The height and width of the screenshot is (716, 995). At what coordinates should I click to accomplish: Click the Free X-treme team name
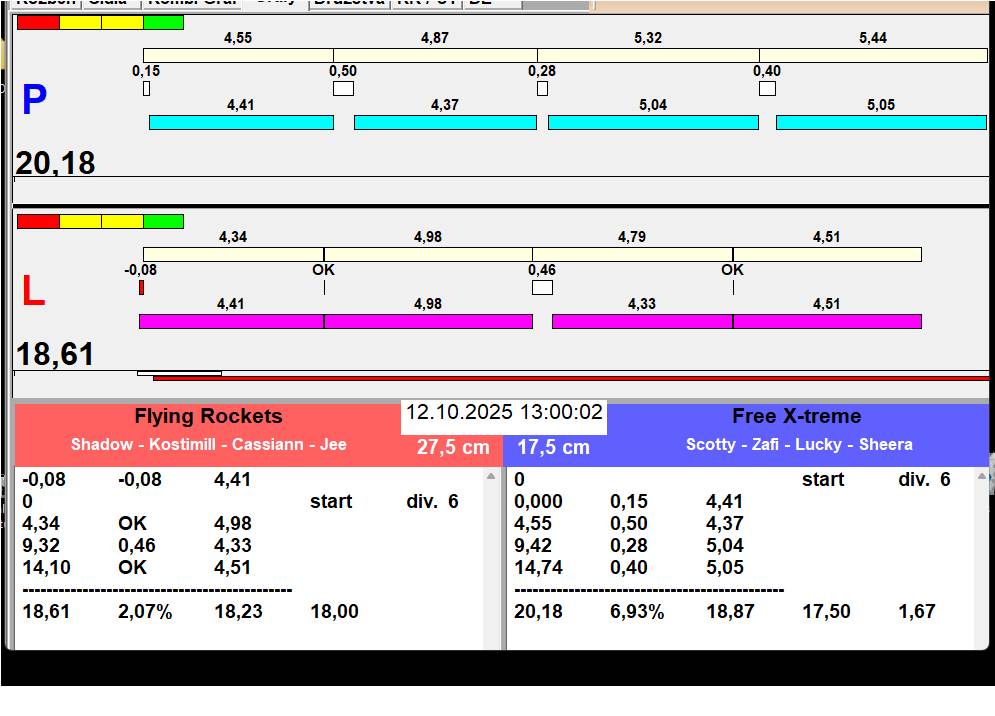pyautogui.click(x=797, y=416)
